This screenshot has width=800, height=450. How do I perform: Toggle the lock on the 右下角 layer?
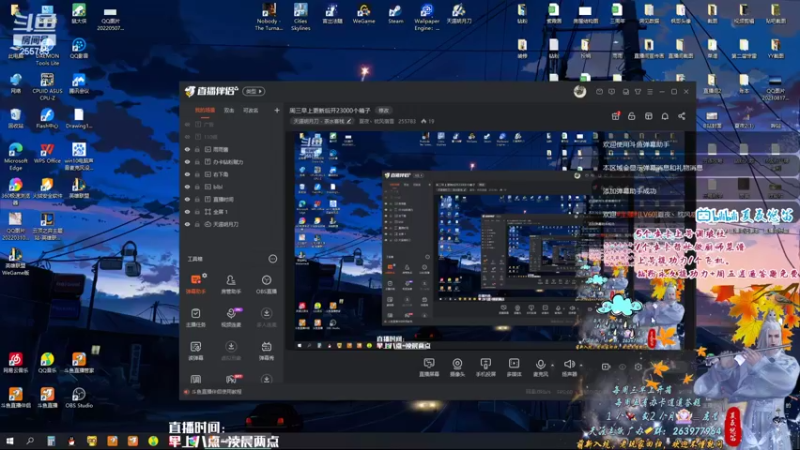(x=197, y=174)
